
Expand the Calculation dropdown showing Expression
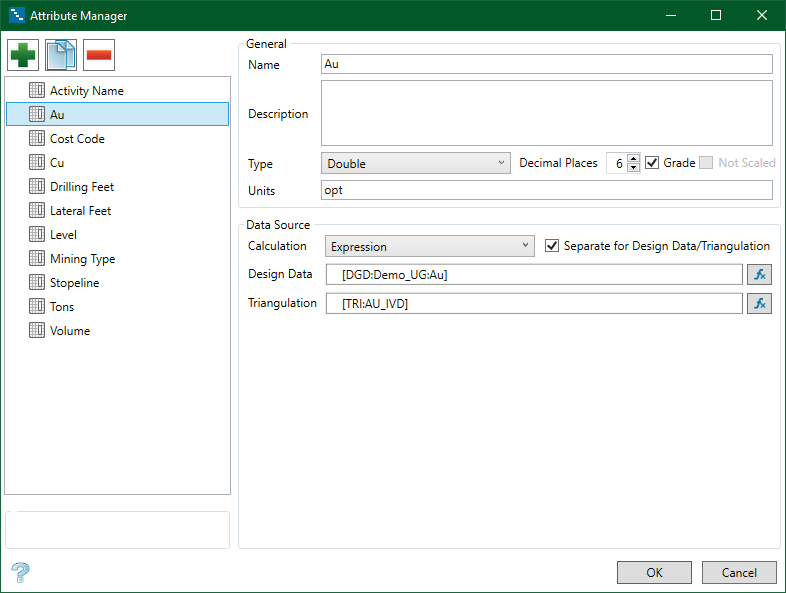pos(429,246)
